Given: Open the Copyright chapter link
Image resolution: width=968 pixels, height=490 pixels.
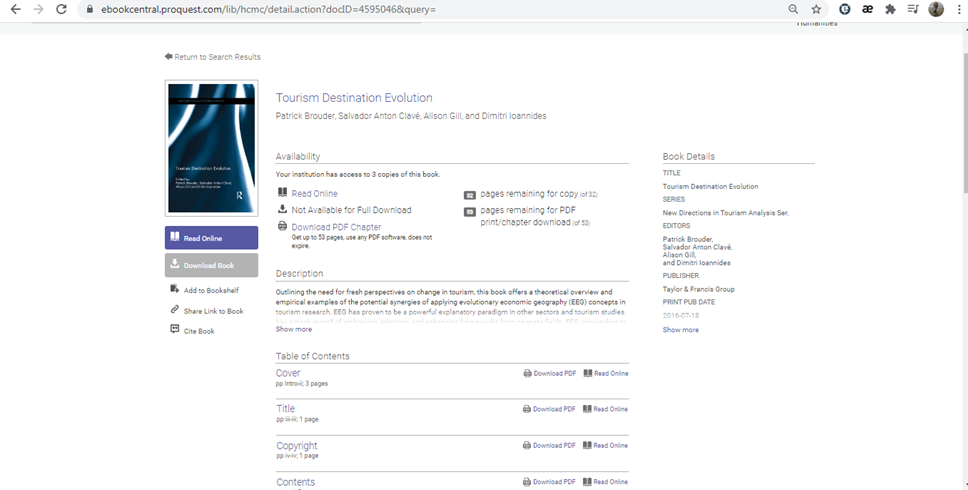Looking at the screenshot, I should pyautogui.click(x=296, y=446).
